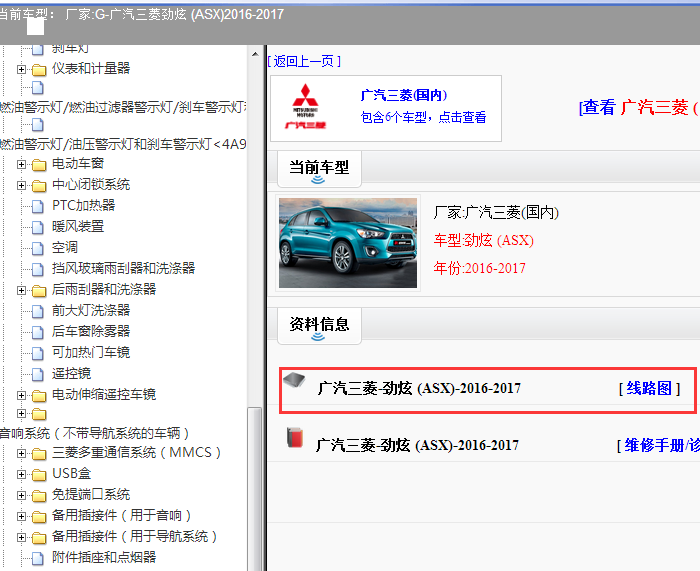Expand the 电动伸缩遥控车镜 folder

click(x=21, y=395)
